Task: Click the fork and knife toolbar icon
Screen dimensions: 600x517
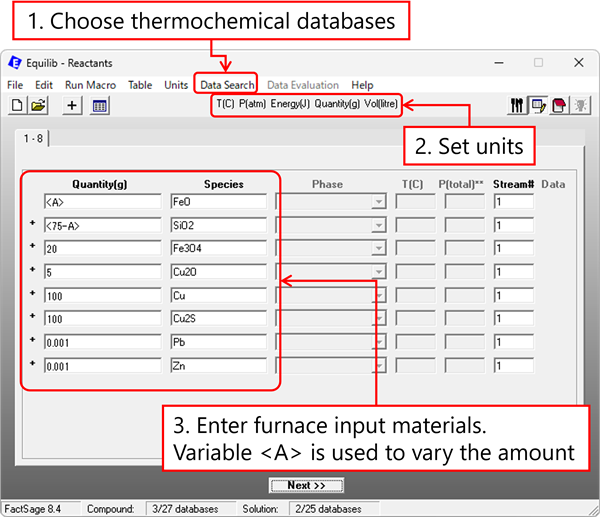Action: click(517, 105)
